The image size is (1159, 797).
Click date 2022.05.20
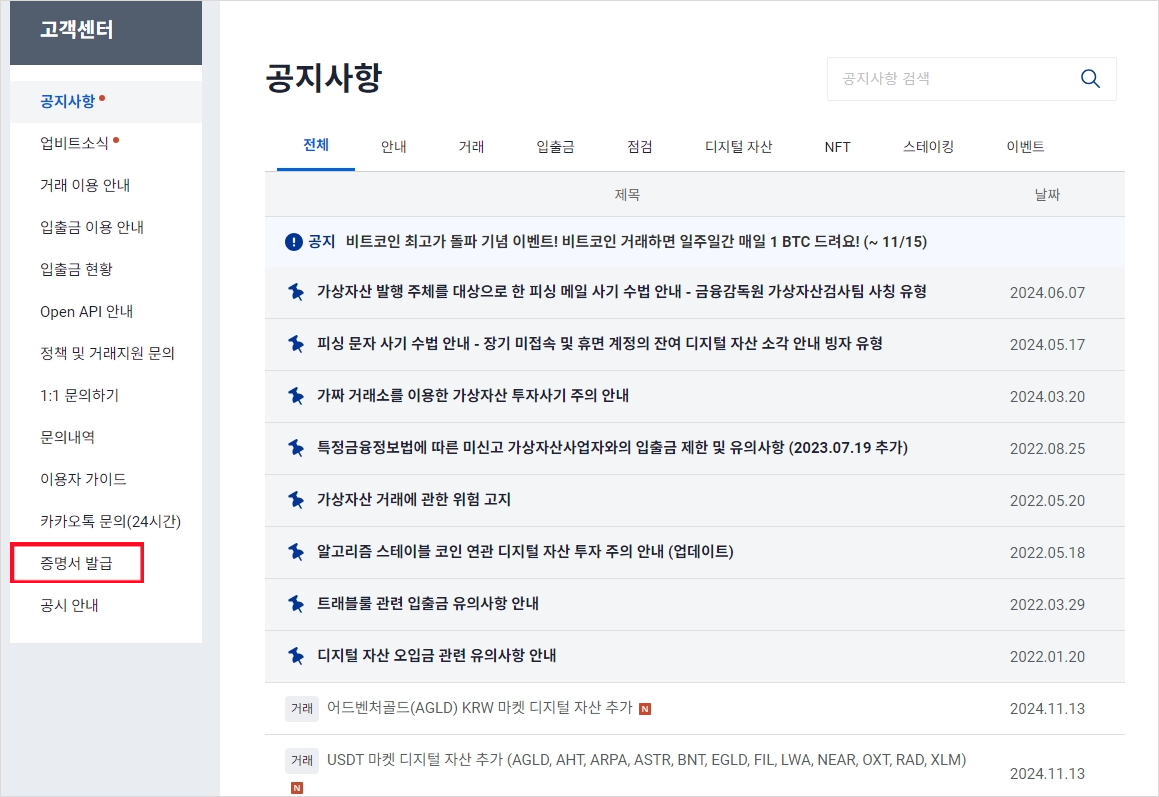click(x=1047, y=501)
